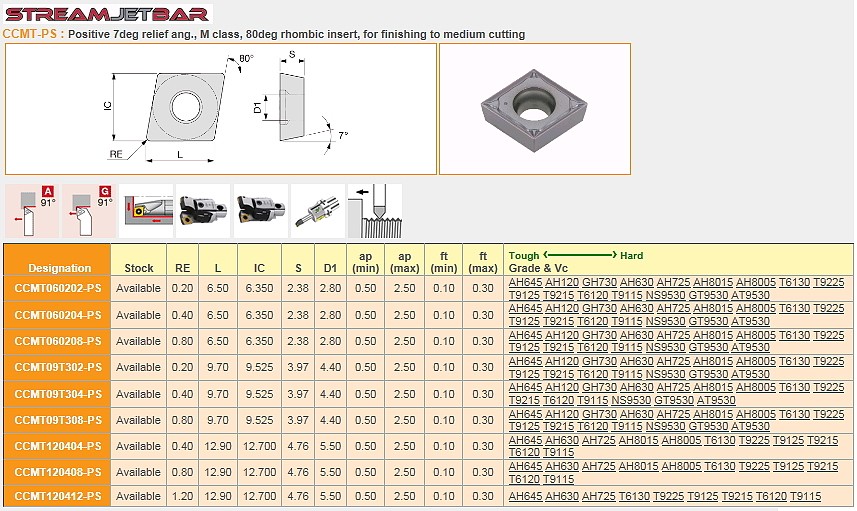Click the ap (min) column header
The width and height of the screenshot is (857, 511).
point(366,262)
